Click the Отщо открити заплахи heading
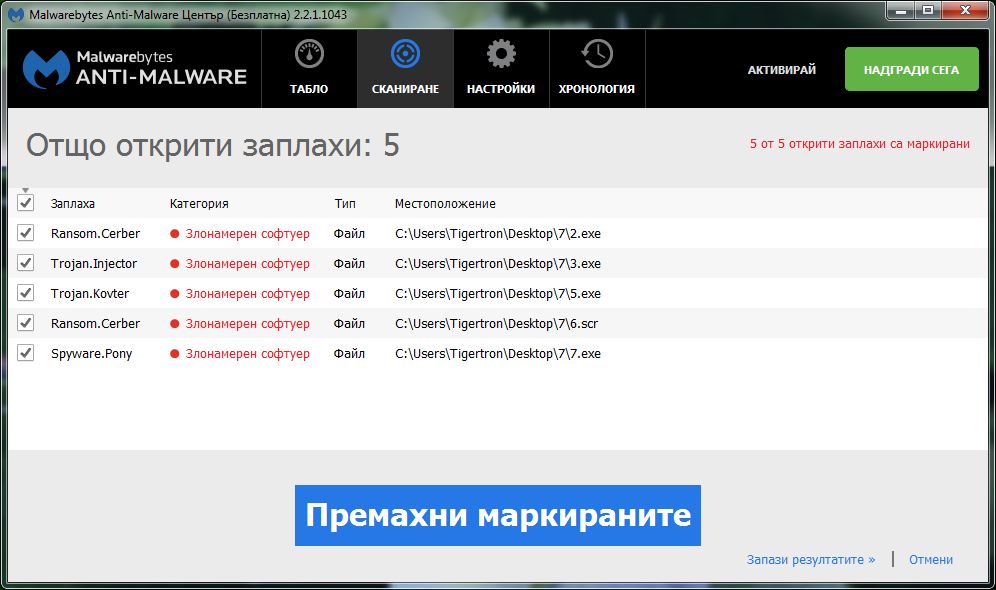Viewport: 996px width, 590px height. coord(213,145)
